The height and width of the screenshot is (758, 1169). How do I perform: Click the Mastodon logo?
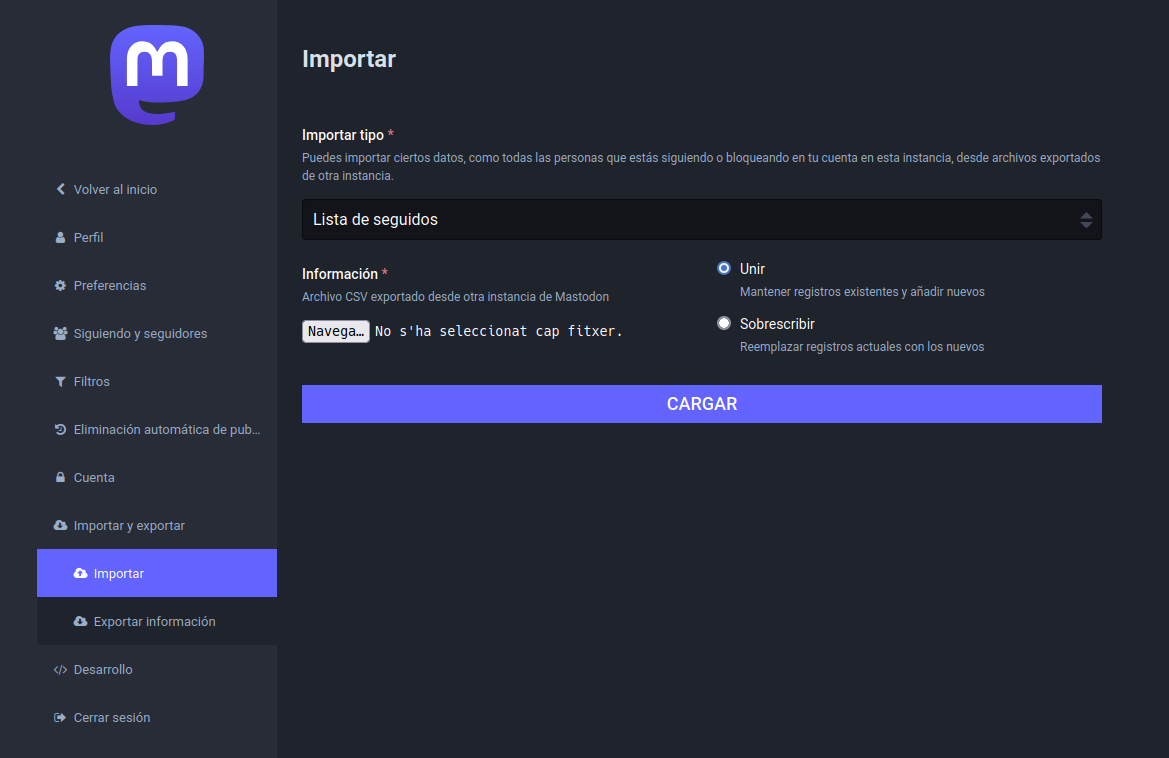pyautogui.click(x=157, y=75)
